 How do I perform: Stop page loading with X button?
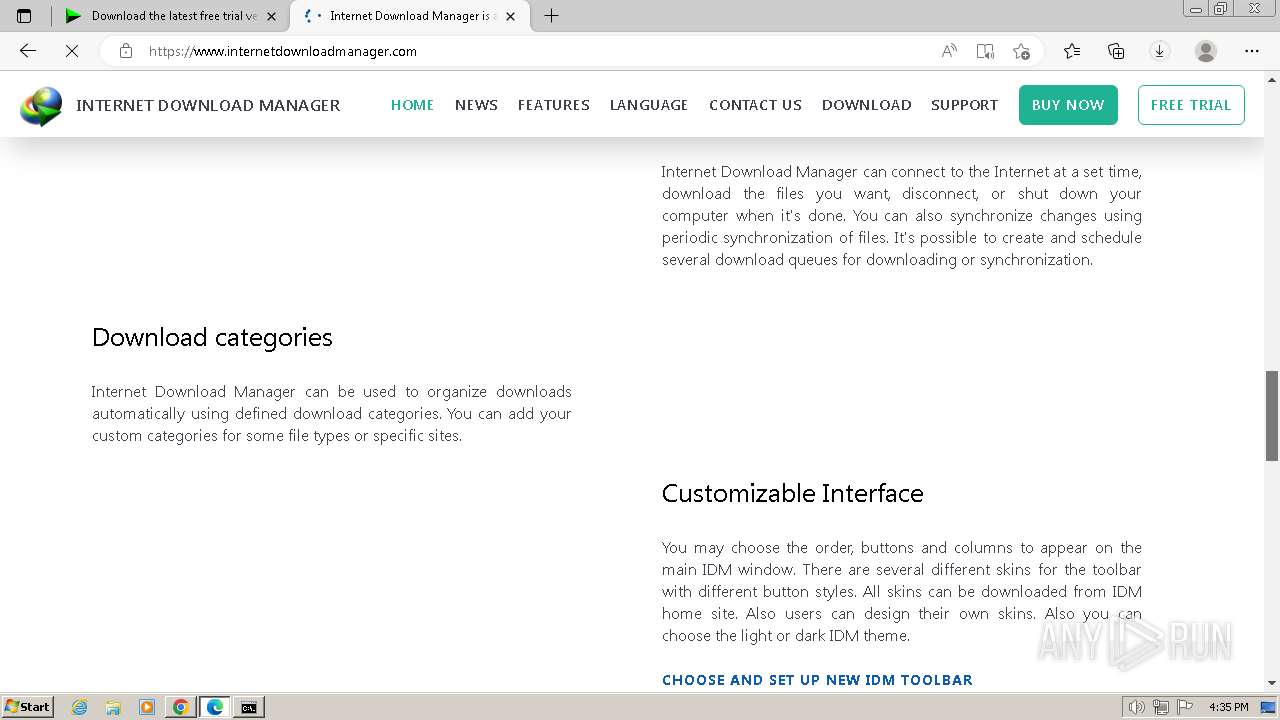coord(72,51)
